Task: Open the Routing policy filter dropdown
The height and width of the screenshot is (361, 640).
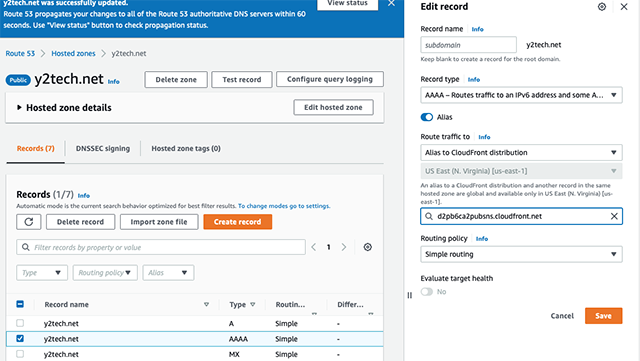Action: click(105, 273)
